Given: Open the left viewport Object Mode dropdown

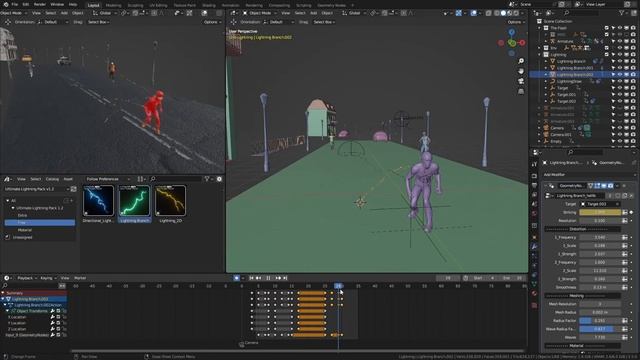Looking at the screenshot, I should coord(13,13).
